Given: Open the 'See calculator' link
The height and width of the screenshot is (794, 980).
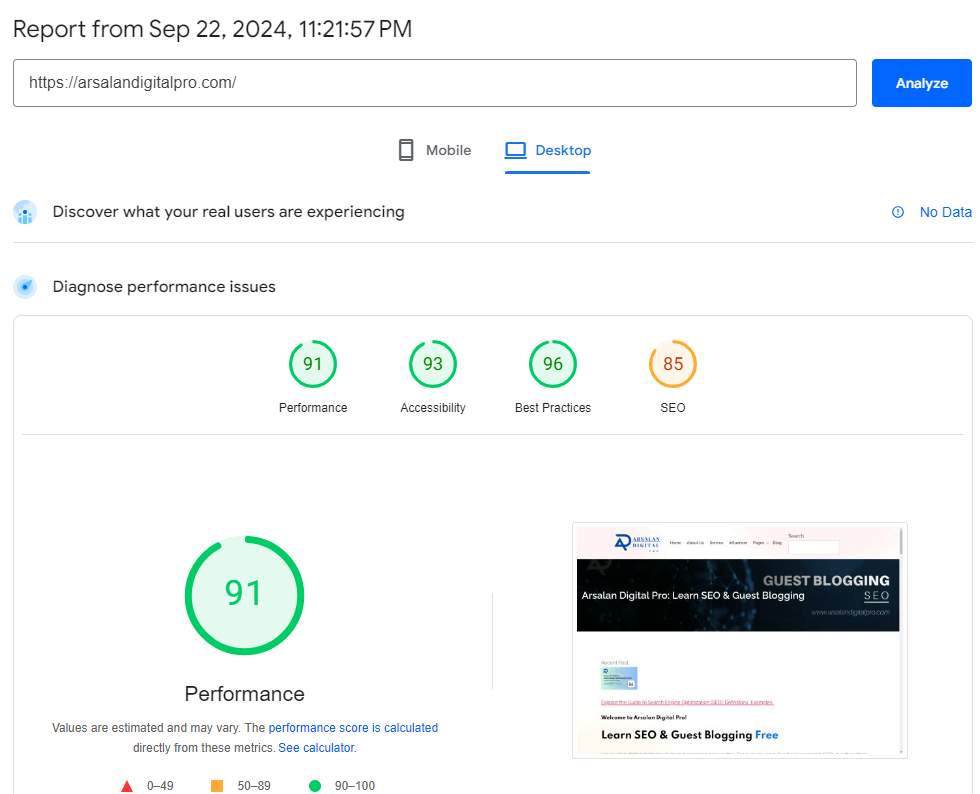Looking at the screenshot, I should click(316, 748).
